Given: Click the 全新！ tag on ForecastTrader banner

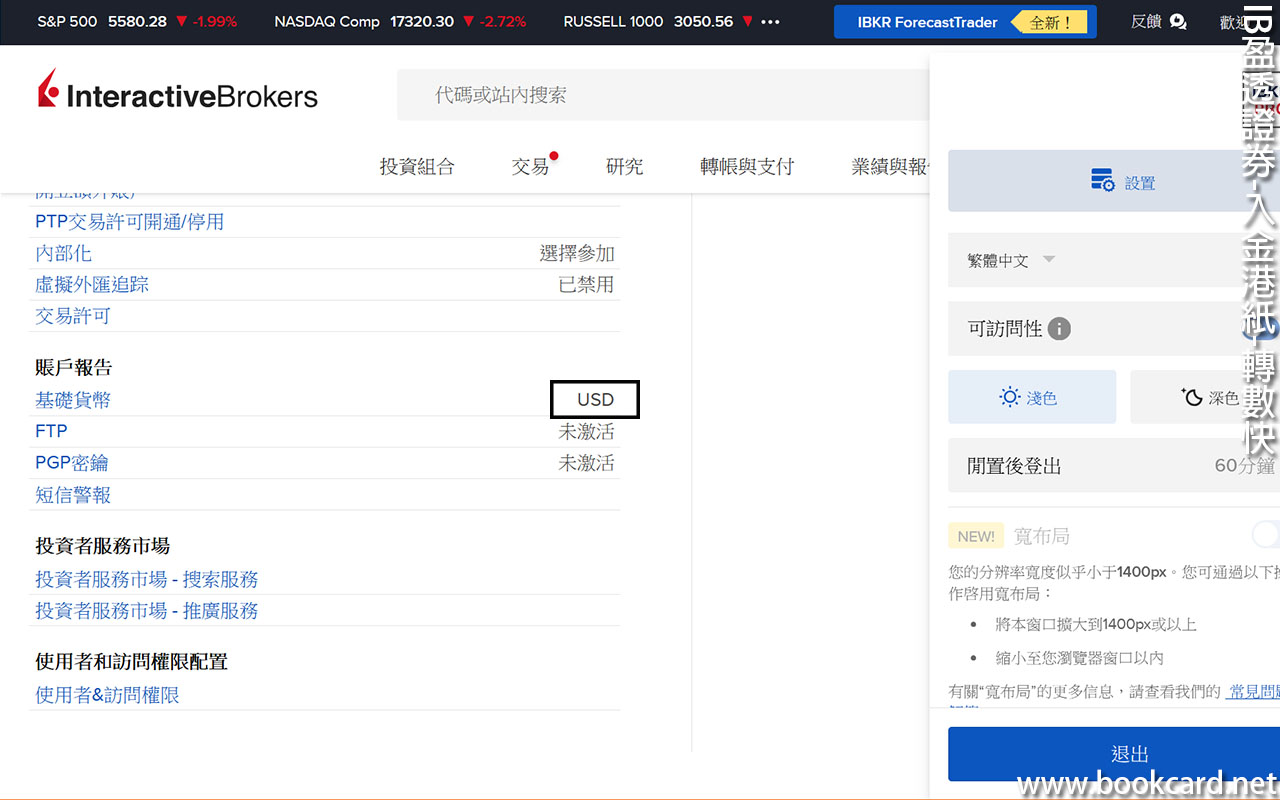Looking at the screenshot, I should tap(1050, 22).
